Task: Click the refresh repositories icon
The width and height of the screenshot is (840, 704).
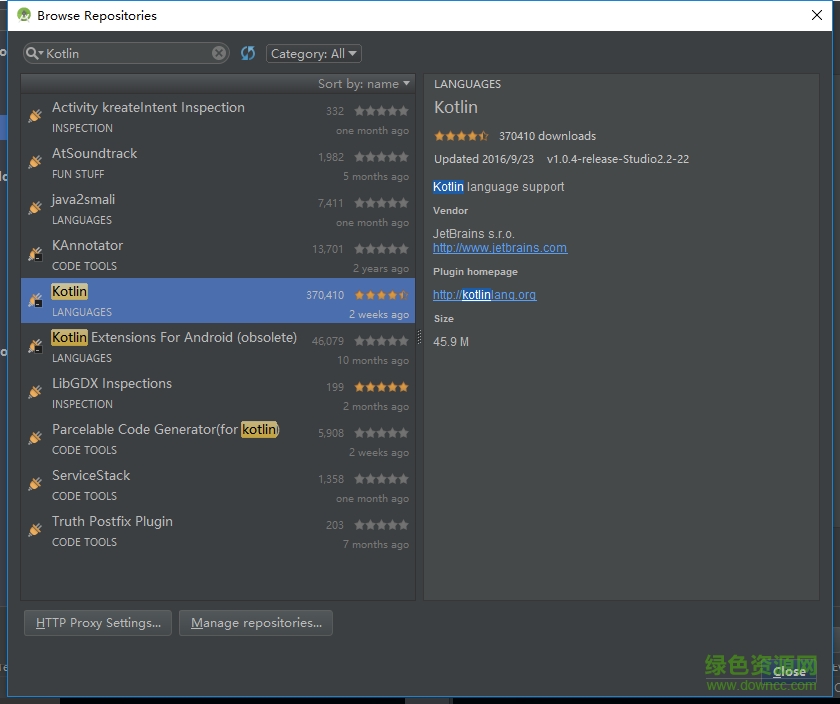Action: [248, 54]
